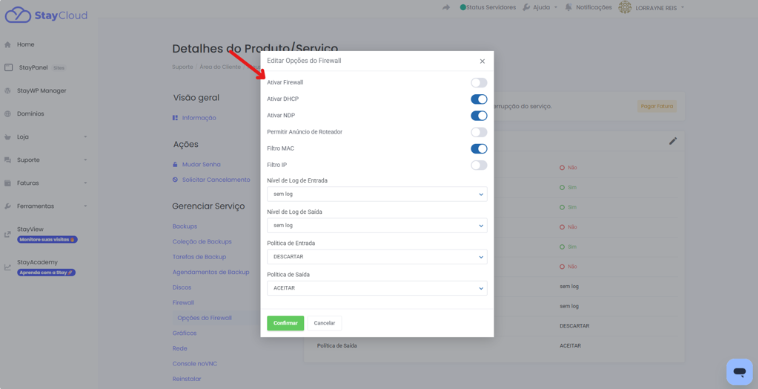Click the Cancelar button in dialog

(324, 323)
